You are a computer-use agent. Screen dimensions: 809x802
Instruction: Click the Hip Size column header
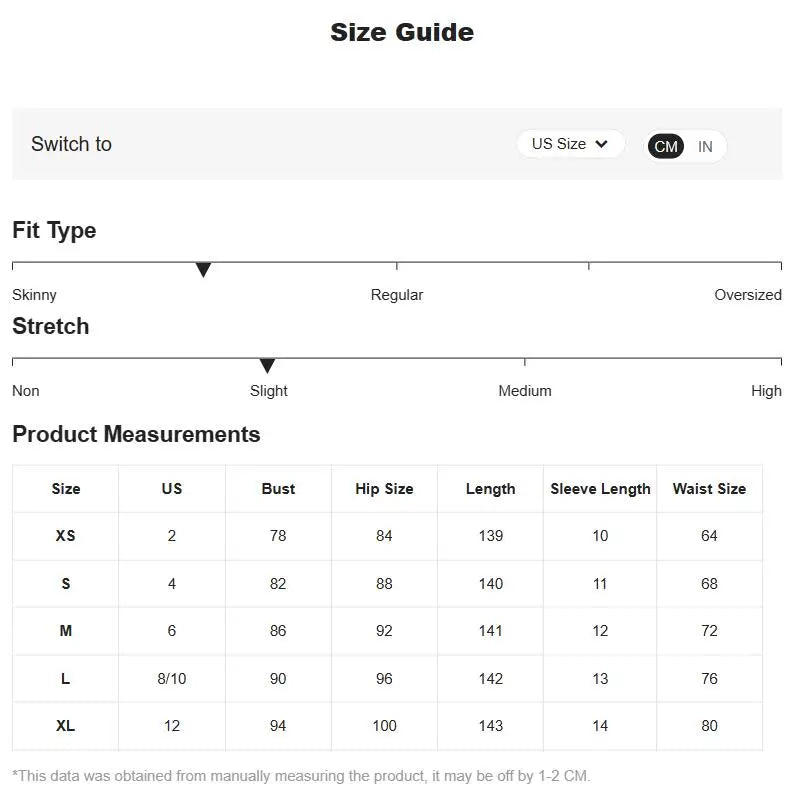384,489
